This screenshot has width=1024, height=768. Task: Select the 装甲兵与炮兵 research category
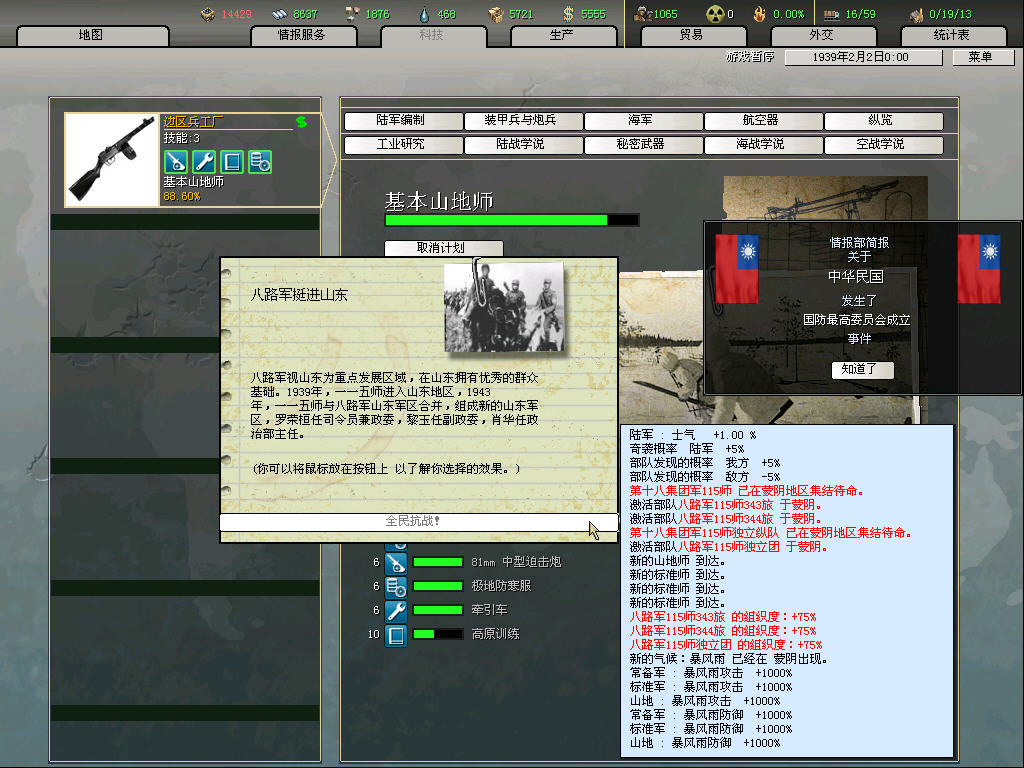(x=523, y=121)
